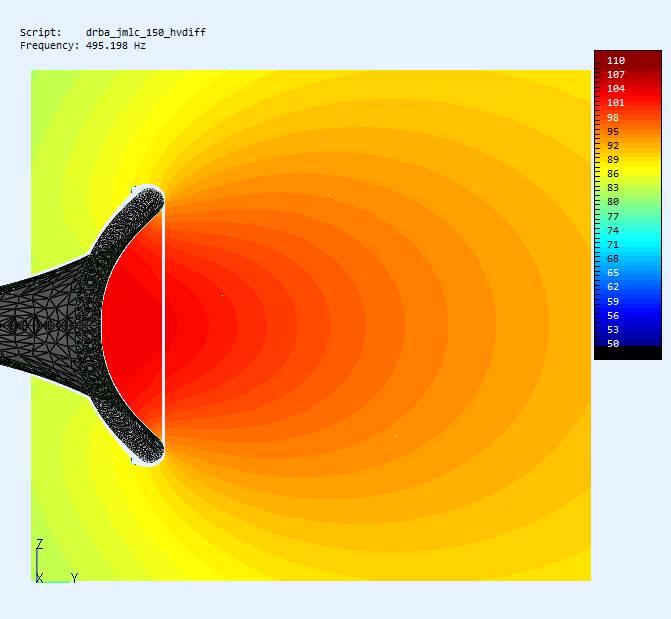
Task: Click the 68 value on color scale
Action: point(613,259)
